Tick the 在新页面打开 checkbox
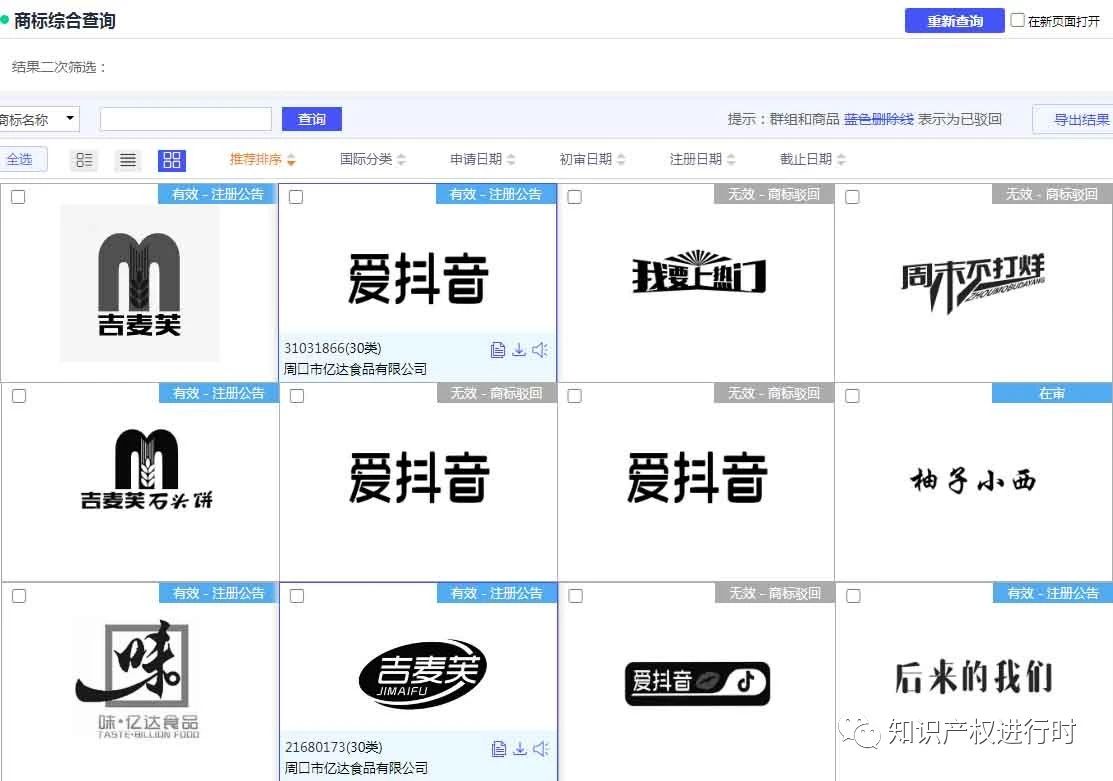 [1017, 20]
